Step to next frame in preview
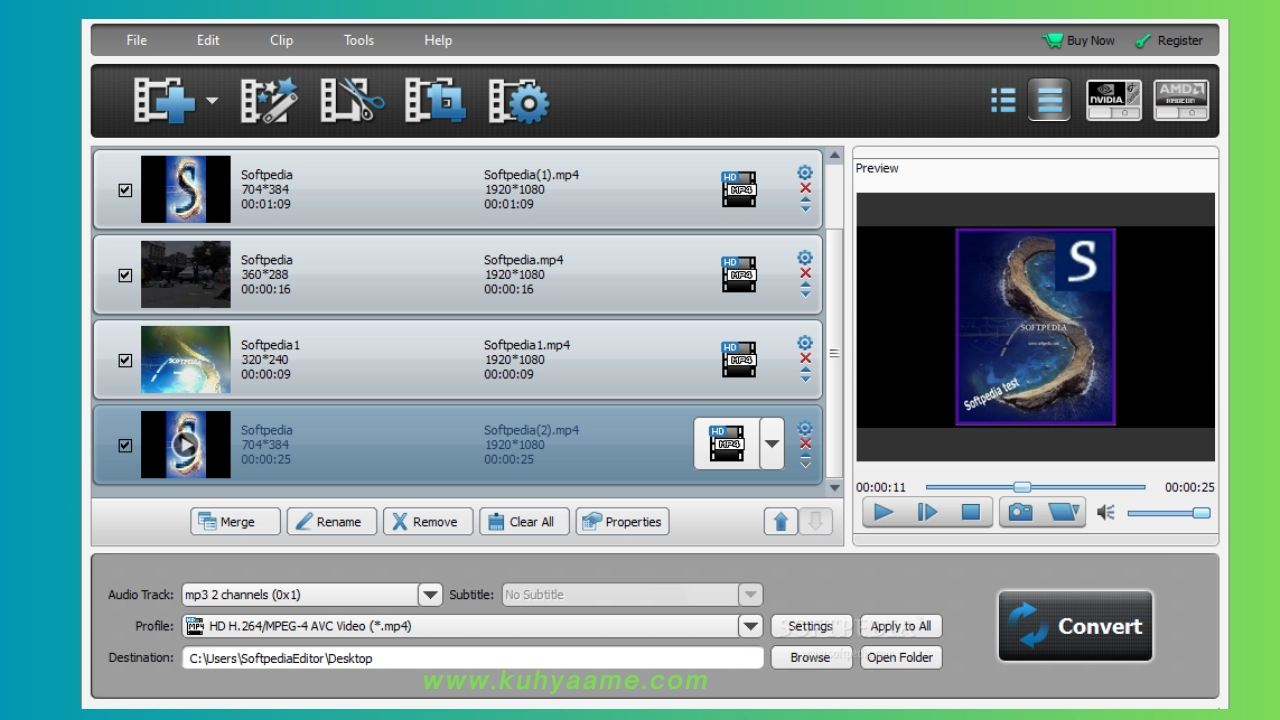1280x720 pixels. click(x=927, y=512)
